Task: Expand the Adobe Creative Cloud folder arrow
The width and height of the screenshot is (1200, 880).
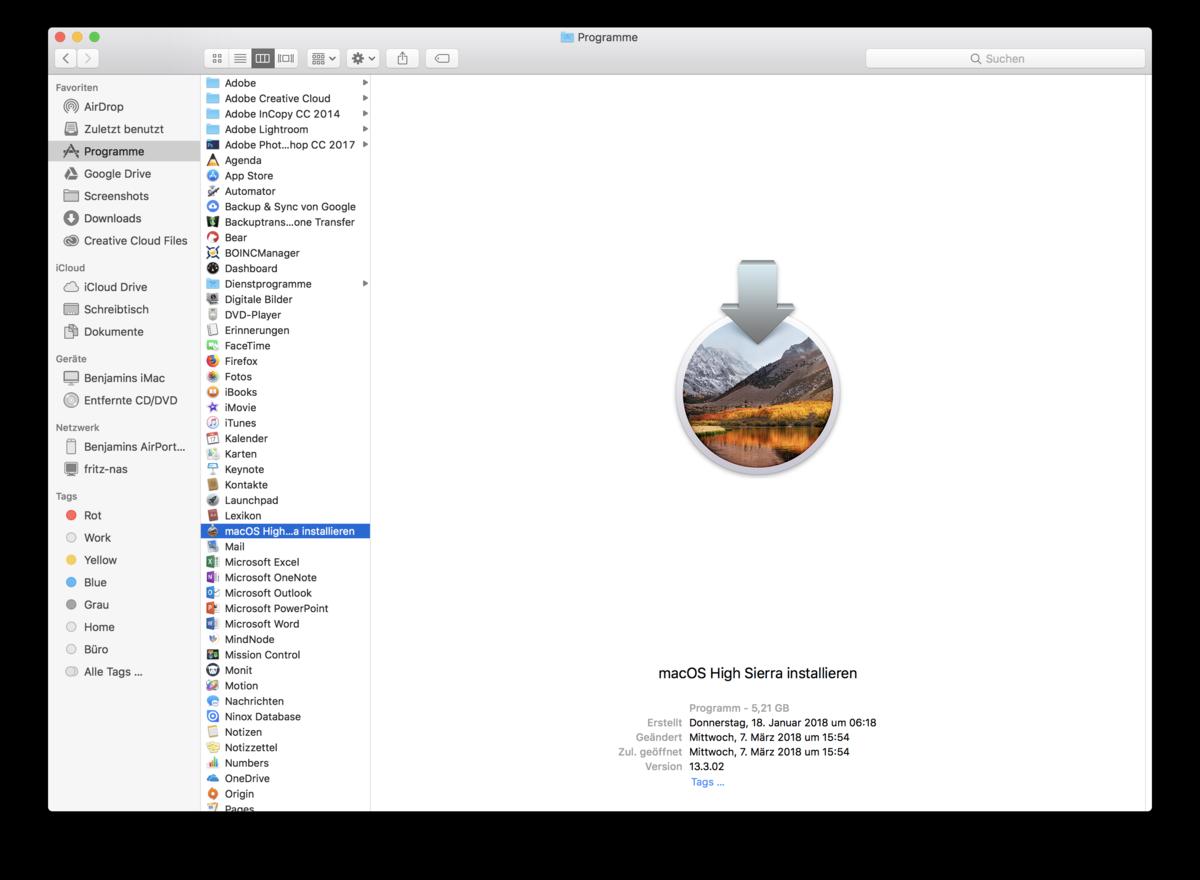Action: point(365,98)
